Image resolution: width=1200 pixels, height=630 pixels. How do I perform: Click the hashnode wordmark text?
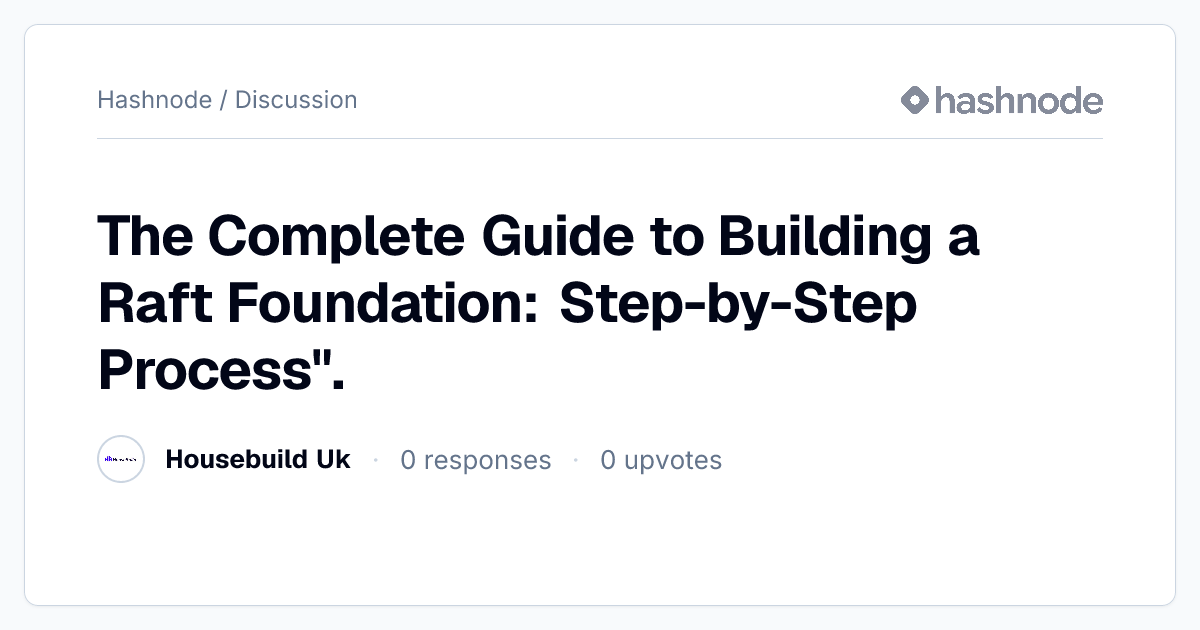[1019, 100]
